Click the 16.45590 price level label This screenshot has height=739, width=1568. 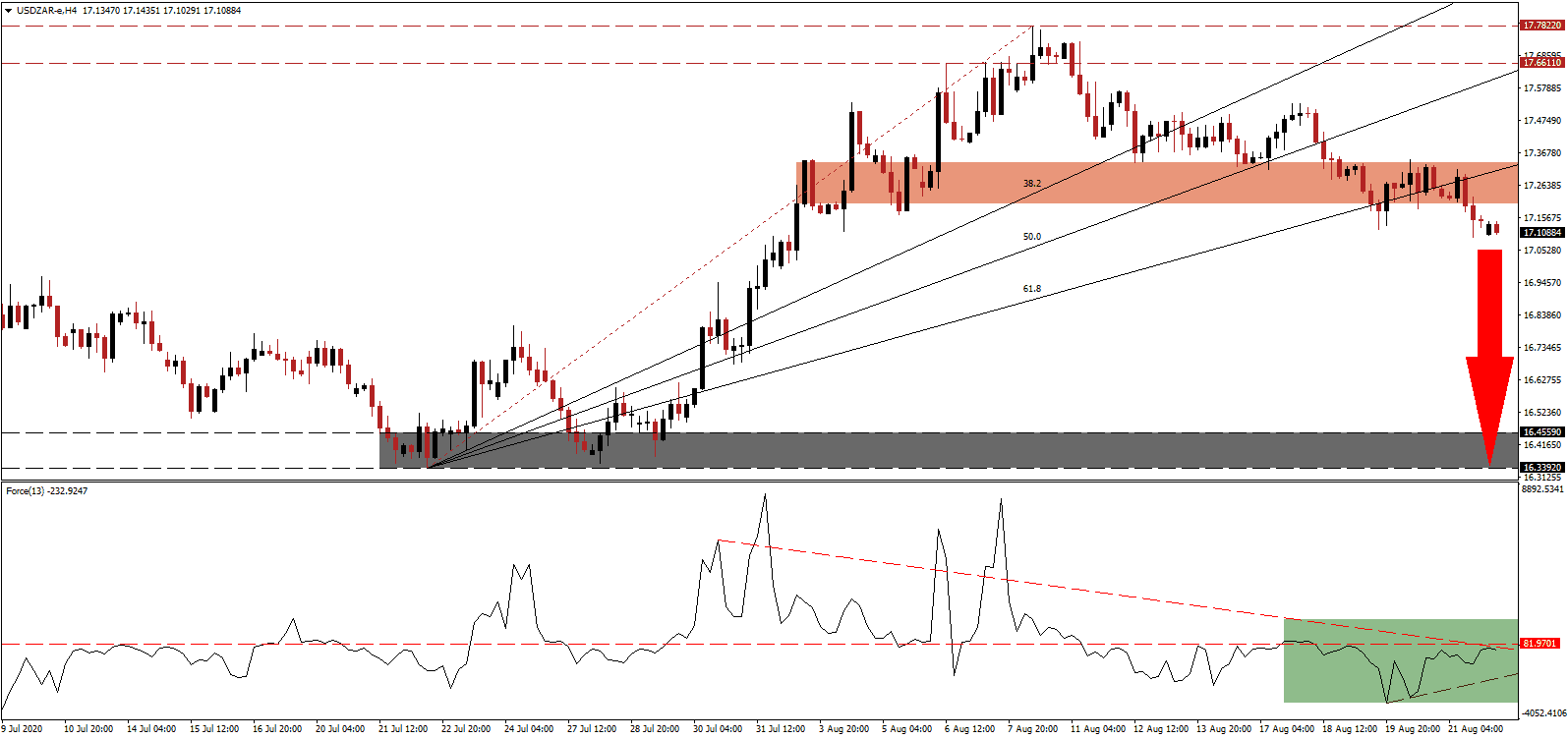point(1541,432)
